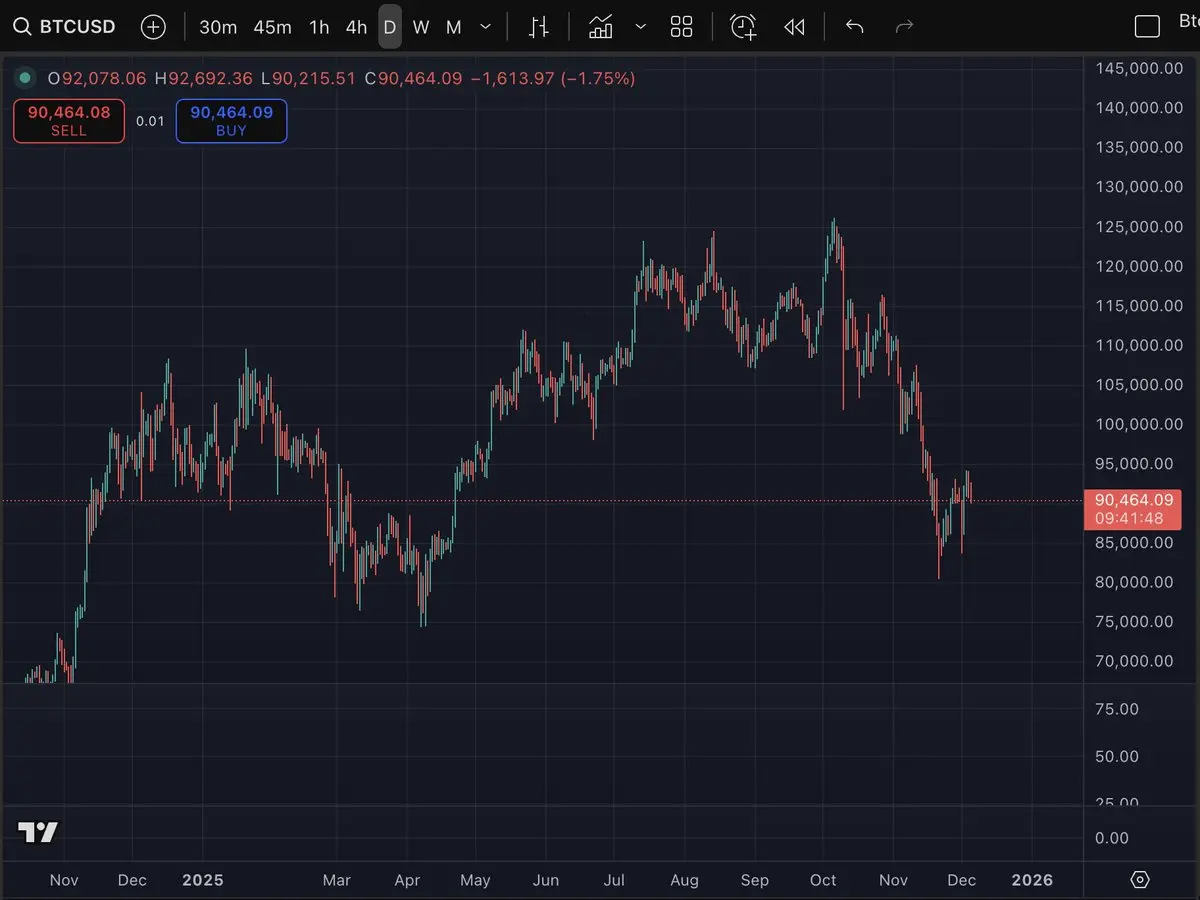Click the L90,215.51 low value
The height and width of the screenshot is (900, 1200).
pos(308,78)
